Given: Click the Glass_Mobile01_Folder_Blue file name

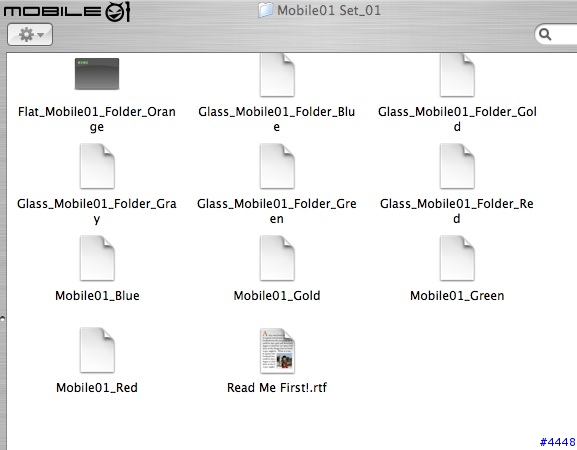Looking at the screenshot, I should [x=277, y=119].
